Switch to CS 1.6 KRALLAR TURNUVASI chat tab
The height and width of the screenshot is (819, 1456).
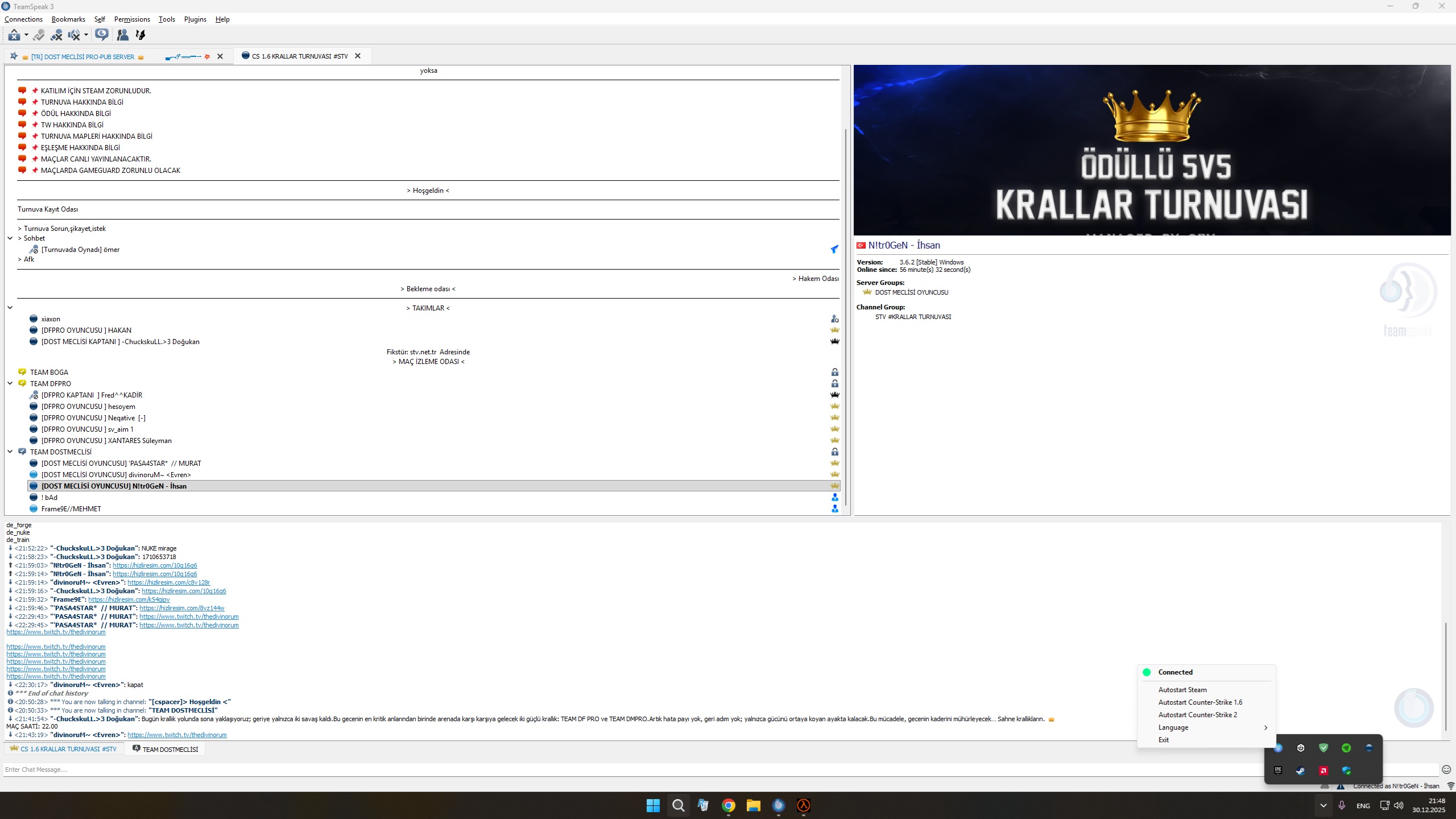[x=64, y=749]
